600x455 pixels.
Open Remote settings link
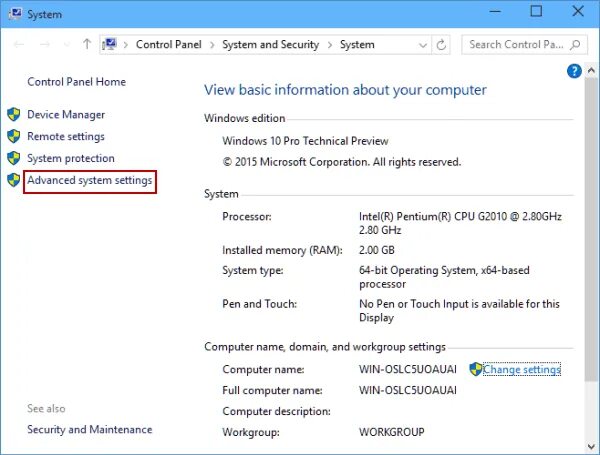pos(66,136)
